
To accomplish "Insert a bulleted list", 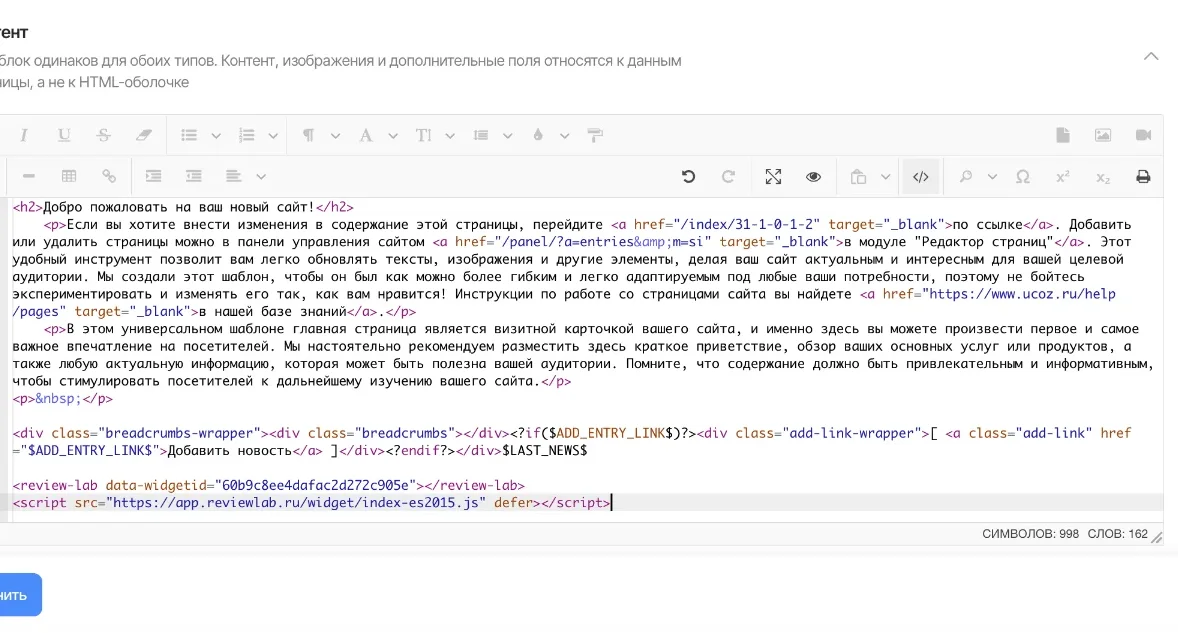I will (189, 135).
